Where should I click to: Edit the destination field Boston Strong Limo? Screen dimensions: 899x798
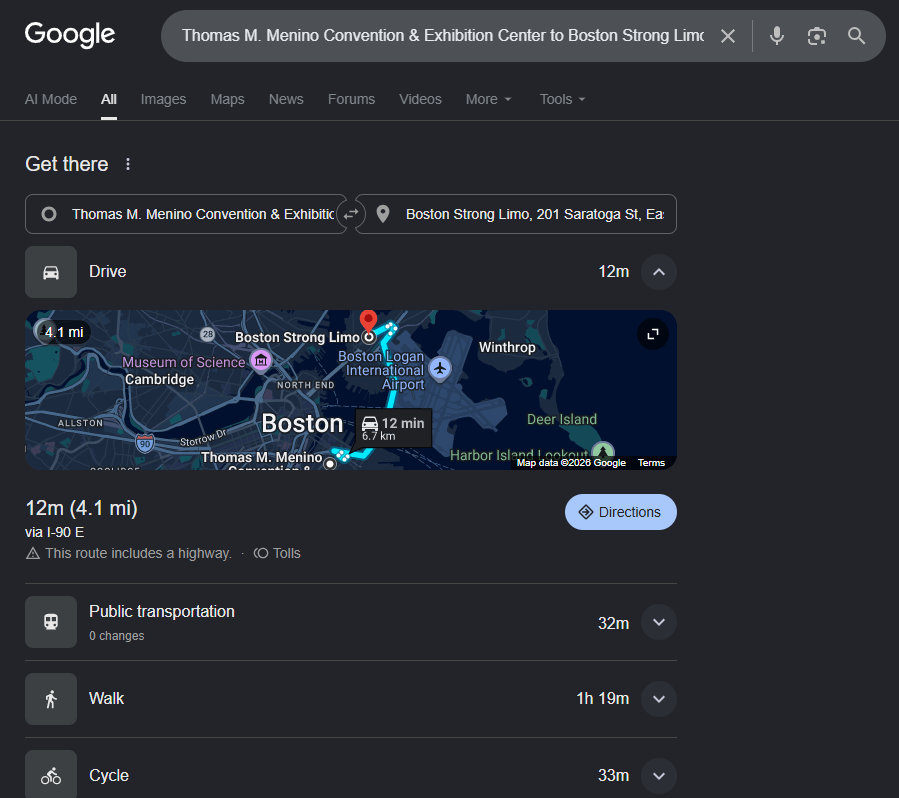pos(516,214)
